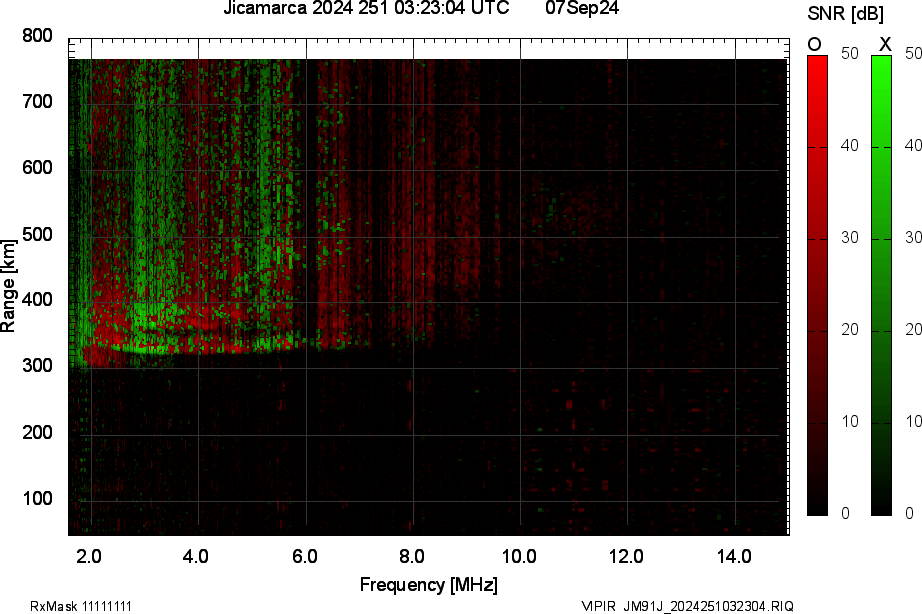This screenshot has width=922, height=614.
Task: Click the 300 km range tick label
Action: coord(38,367)
